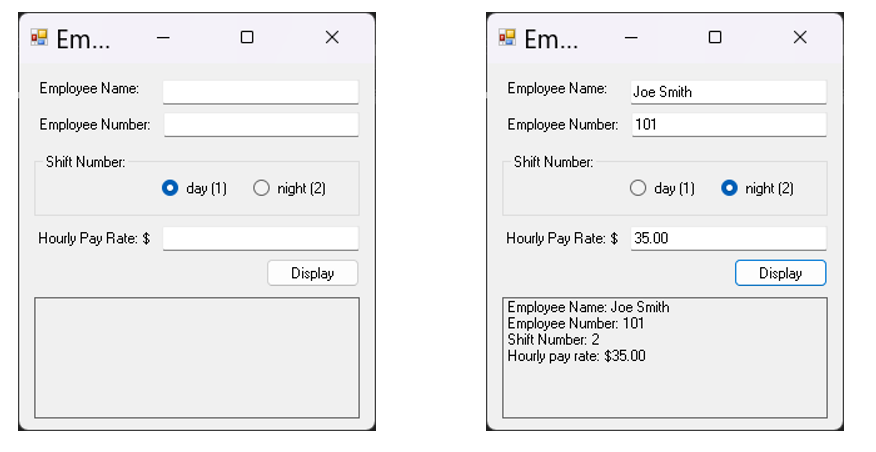Viewport: 876px width, 452px height.
Task: Maximize the left window
Action: point(247,37)
